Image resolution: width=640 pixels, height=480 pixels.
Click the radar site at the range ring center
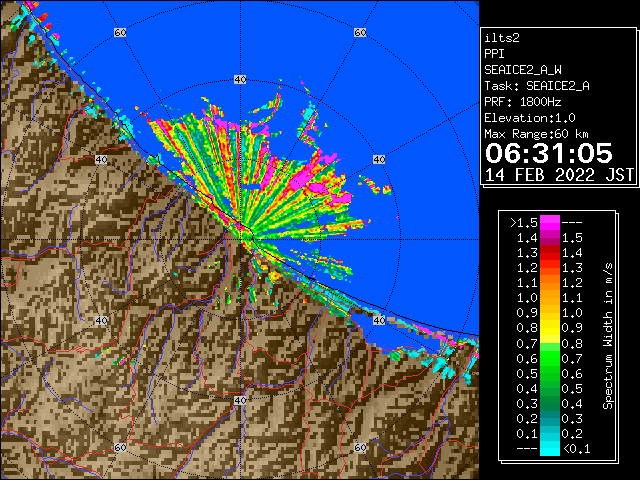coord(240,240)
